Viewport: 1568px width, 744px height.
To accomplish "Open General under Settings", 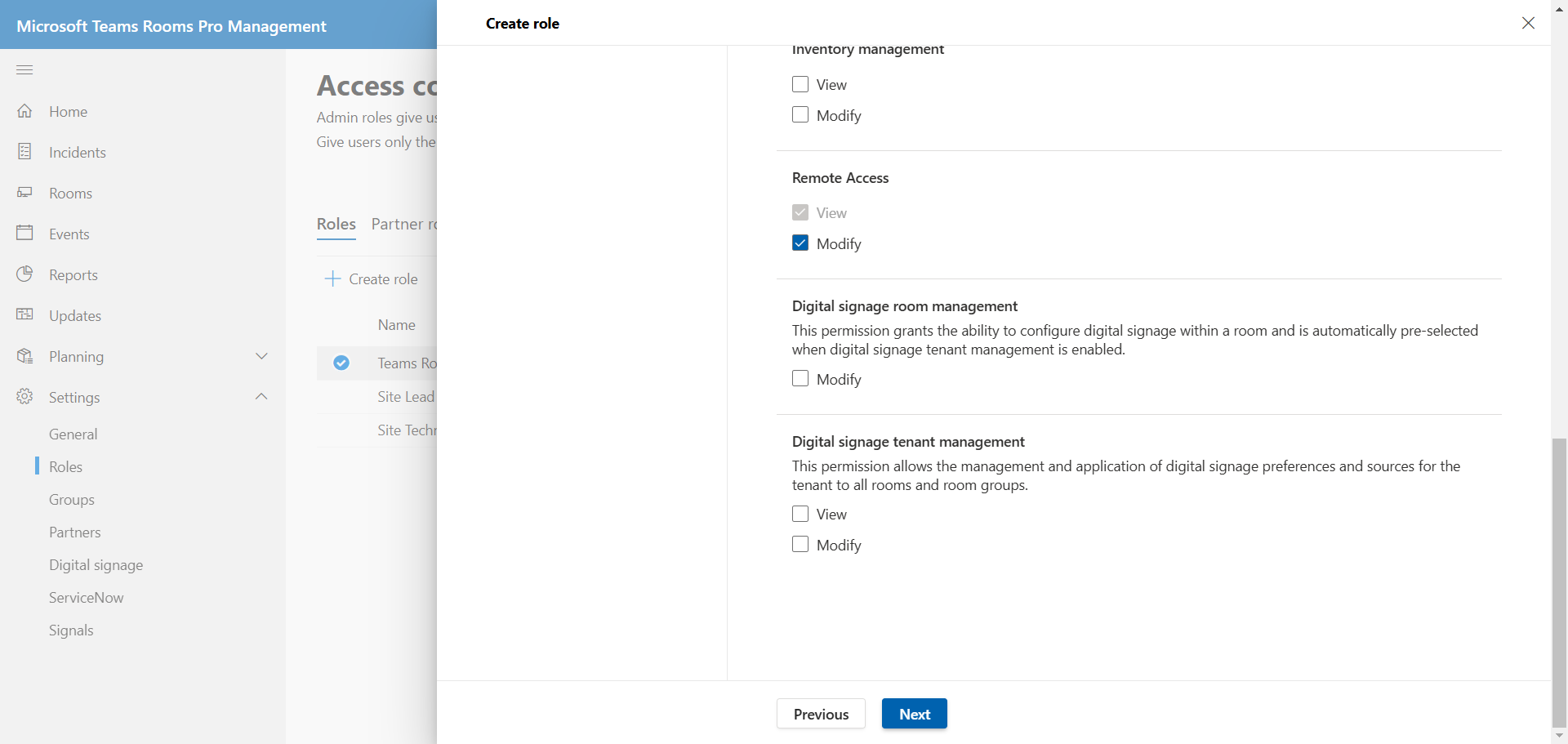I will point(73,434).
